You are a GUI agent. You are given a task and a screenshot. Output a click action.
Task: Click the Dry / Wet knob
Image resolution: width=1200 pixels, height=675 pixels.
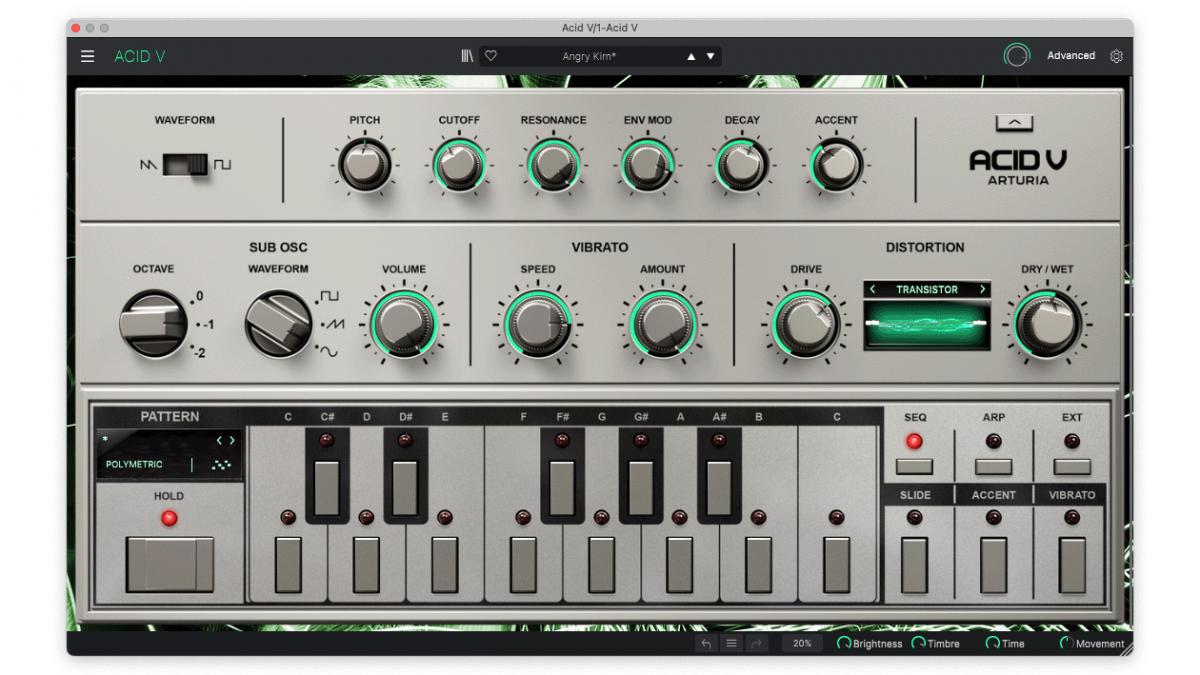1047,325
